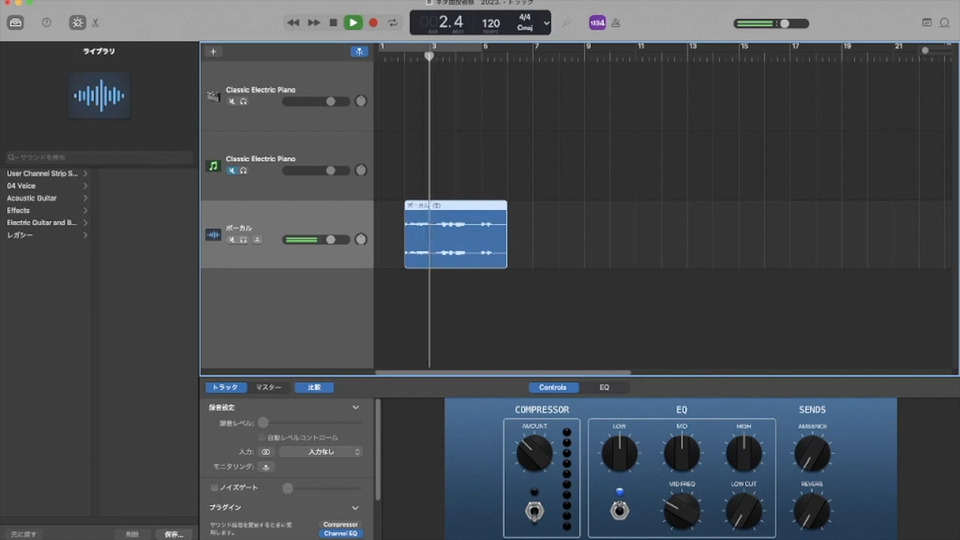Viewport: 960px width, 540px height.
Task: Unmute the second Classic Electric Piano track
Action: [x=232, y=170]
